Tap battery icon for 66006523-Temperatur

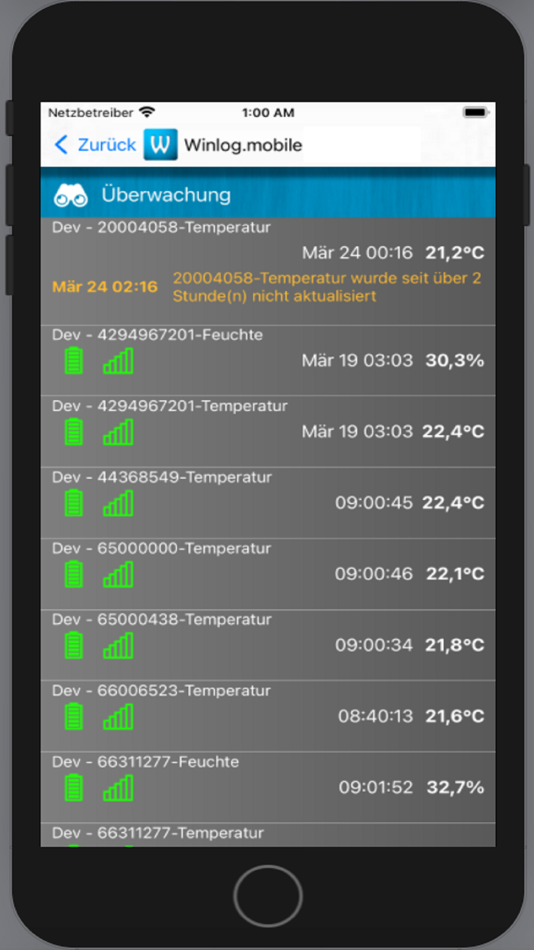point(74,716)
